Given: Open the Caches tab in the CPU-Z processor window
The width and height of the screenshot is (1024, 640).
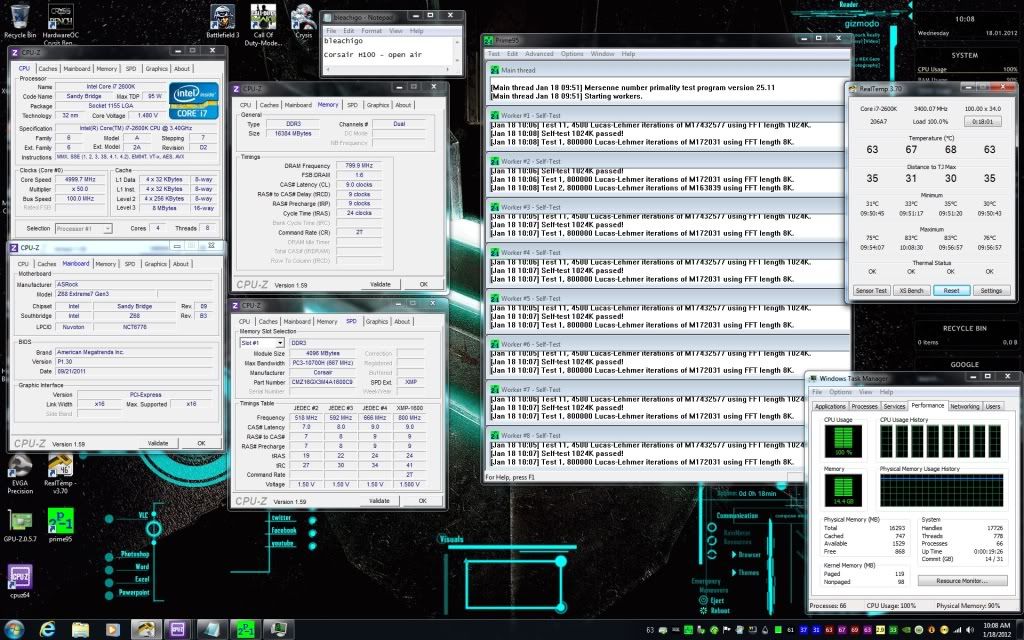Looking at the screenshot, I should (x=48, y=69).
